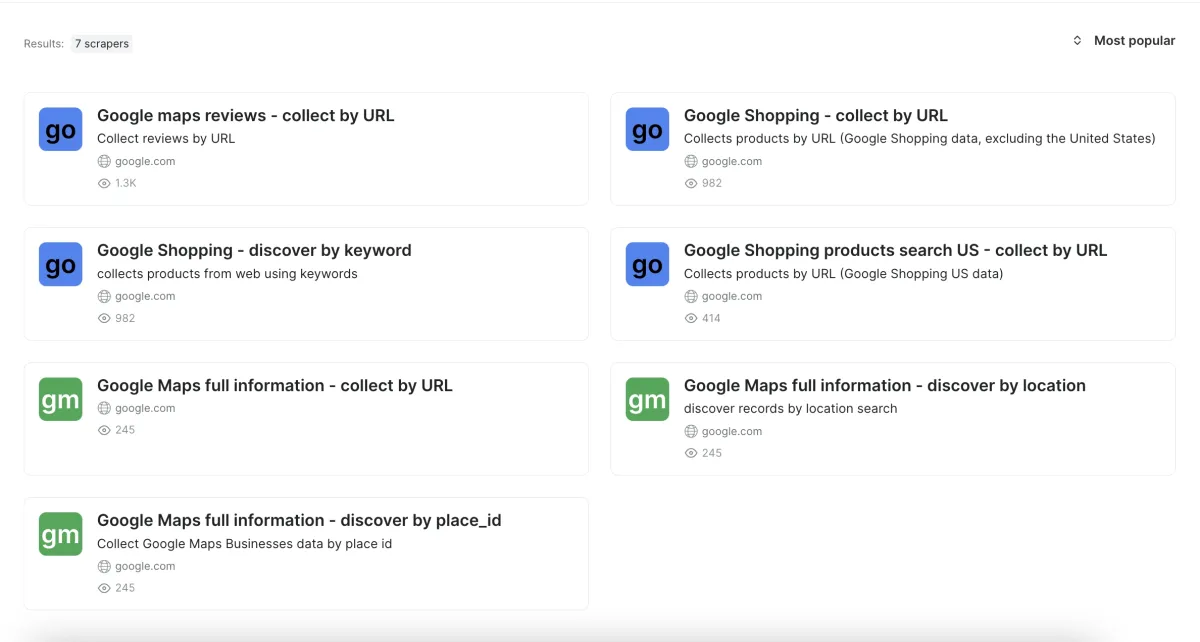Viewport: 1200px width, 642px height.
Task: Click the 'Results:' label
Action: (x=44, y=44)
